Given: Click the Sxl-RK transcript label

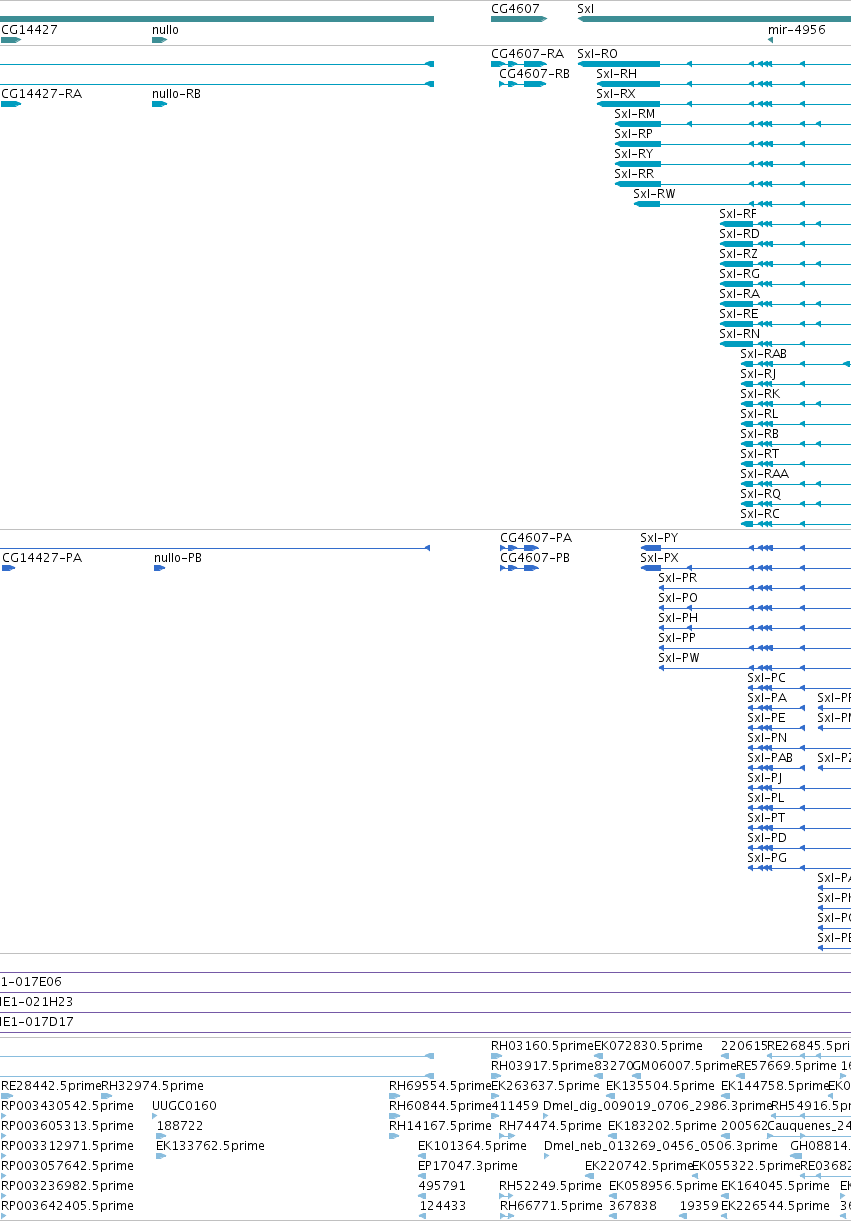Looking at the screenshot, I should pos(760,394).
